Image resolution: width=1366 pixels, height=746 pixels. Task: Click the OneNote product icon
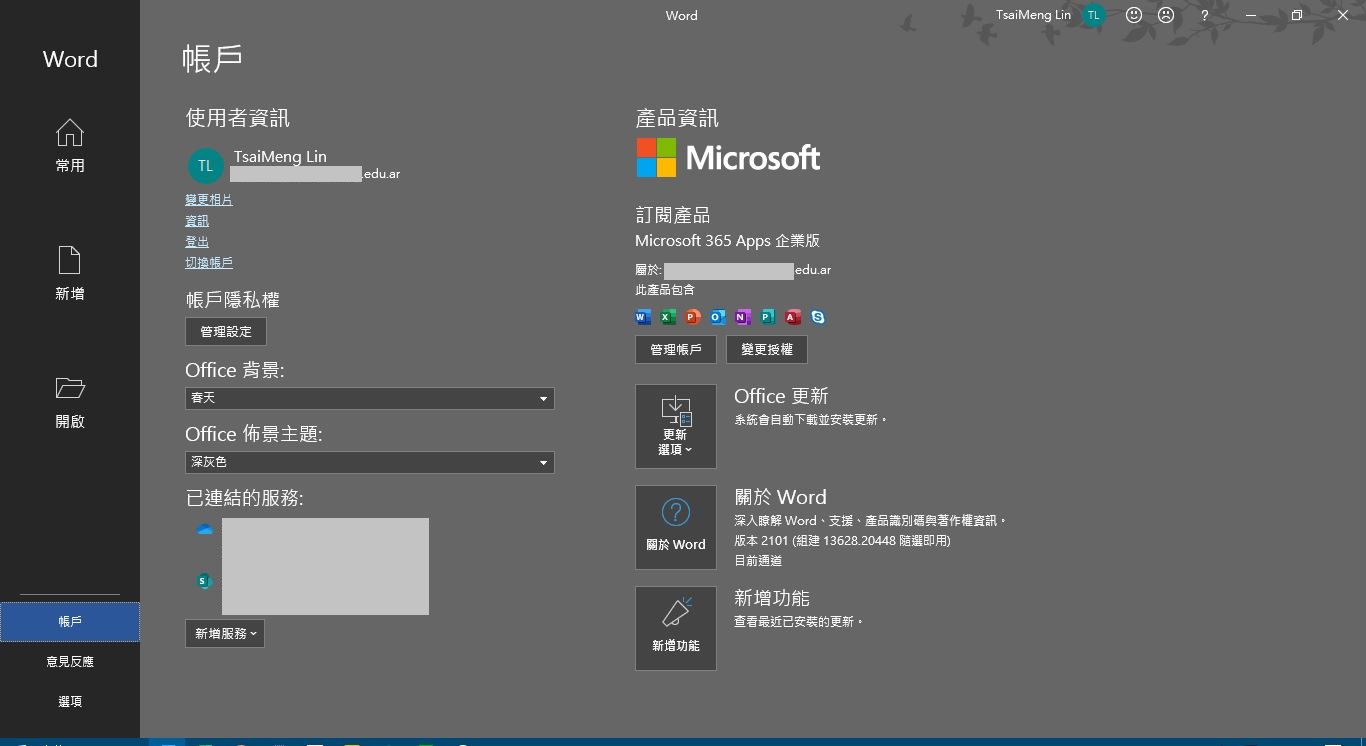click(x=743, y=317)
